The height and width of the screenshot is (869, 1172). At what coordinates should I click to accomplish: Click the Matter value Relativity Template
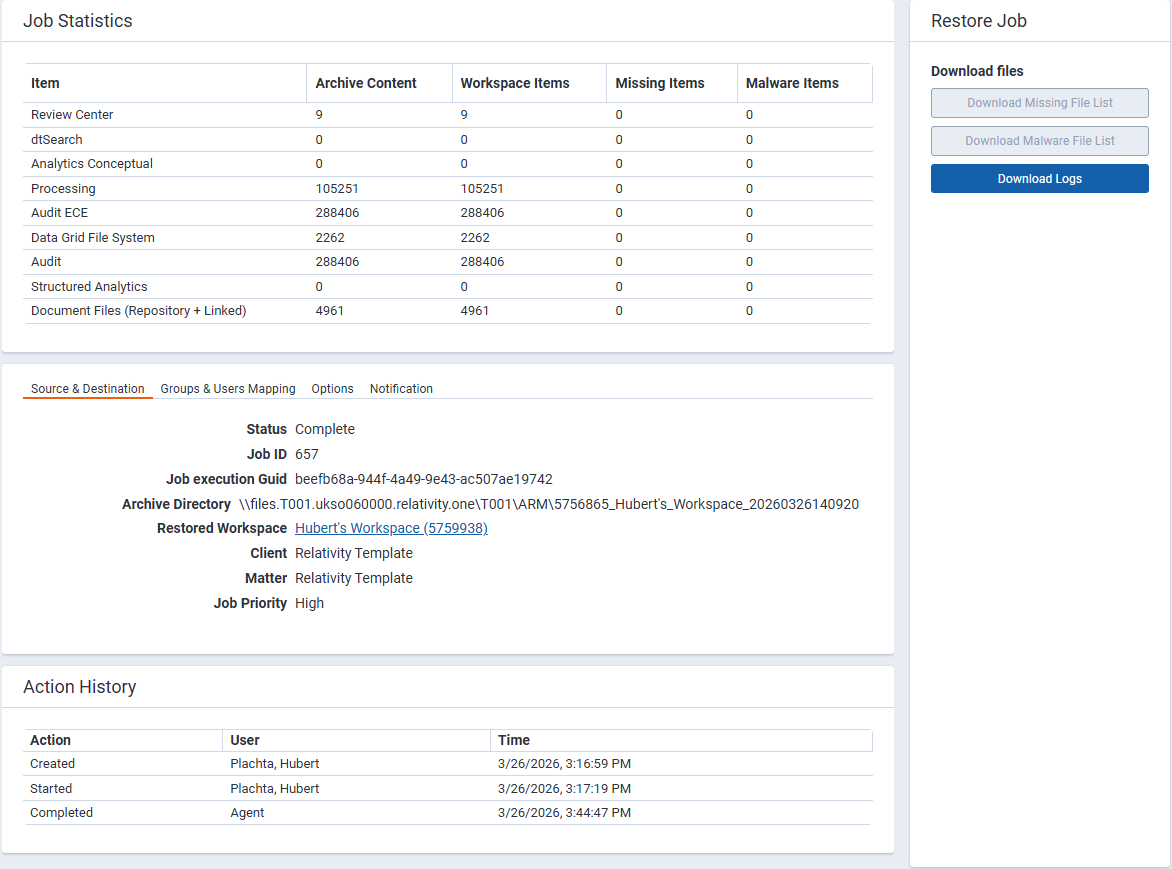tap(354, 578)
